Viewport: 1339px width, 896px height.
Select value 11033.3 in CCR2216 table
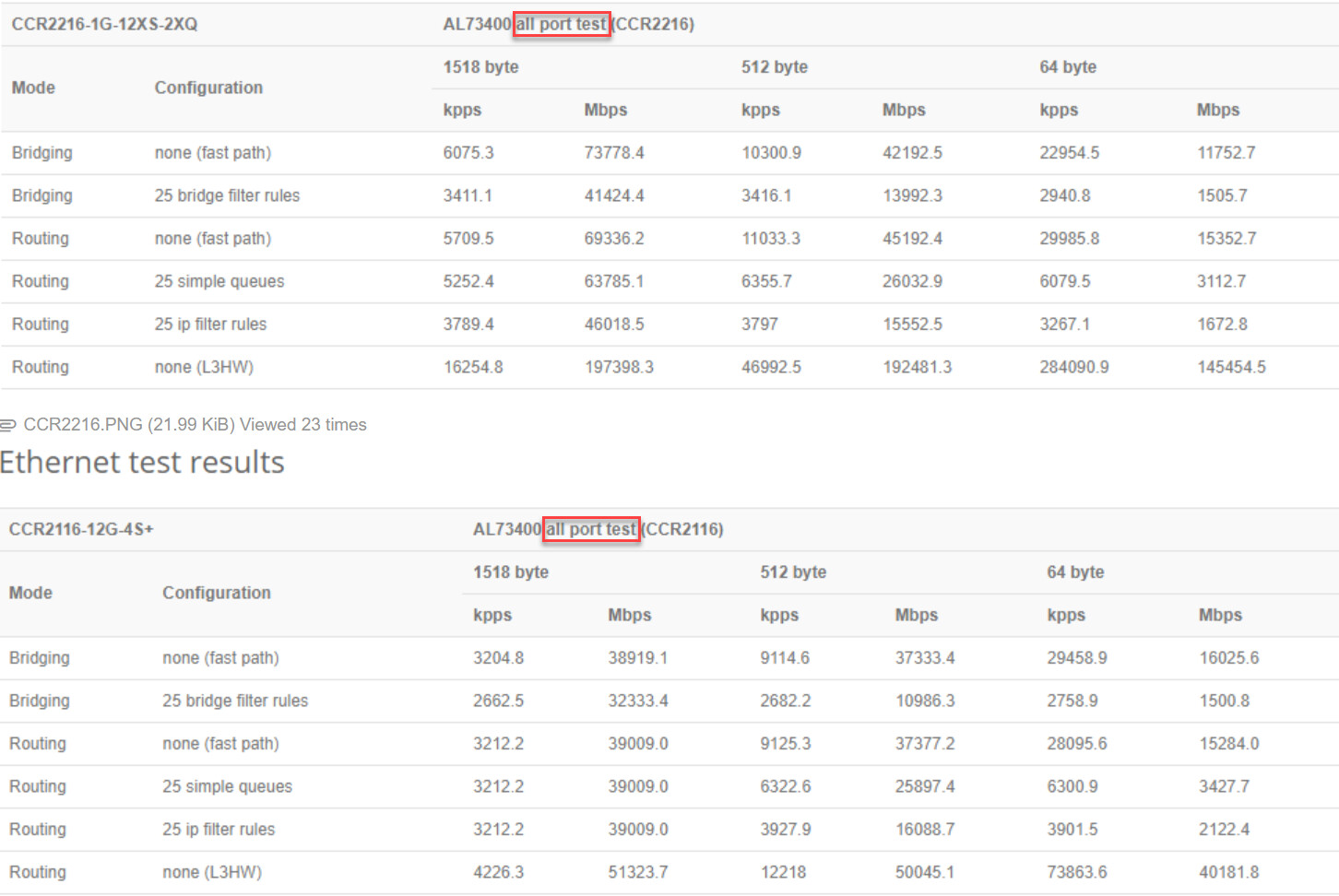[x=771, y=239]
